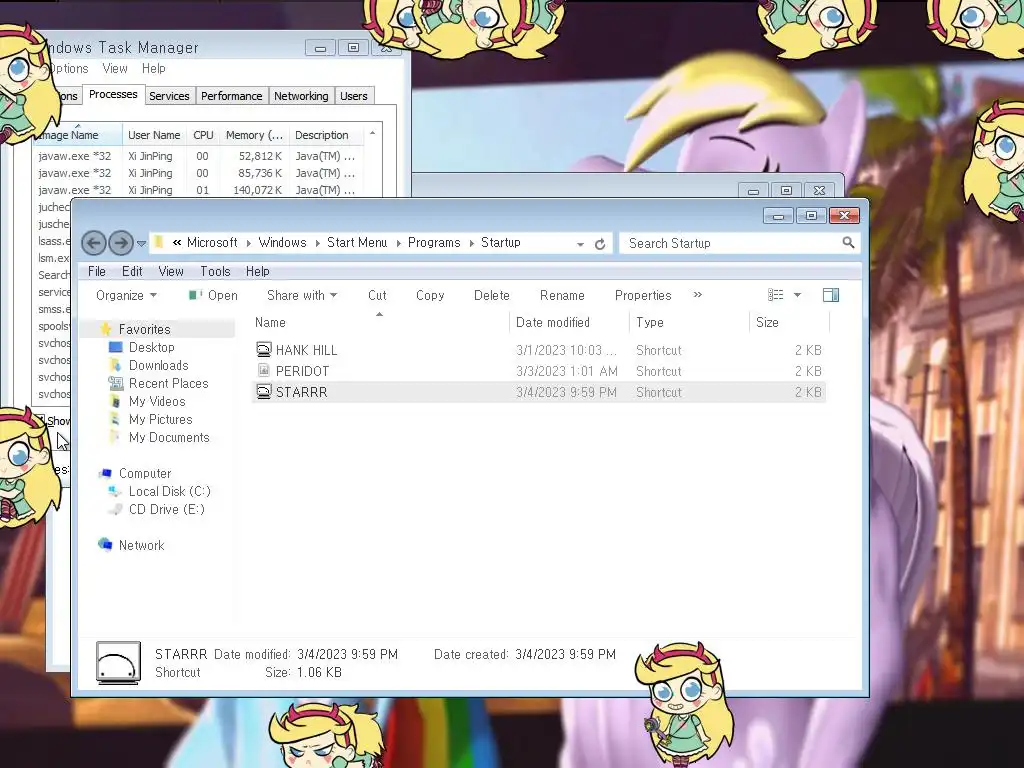Open My Documents in Favorites
1024x768 pixels.
[168, 438]
